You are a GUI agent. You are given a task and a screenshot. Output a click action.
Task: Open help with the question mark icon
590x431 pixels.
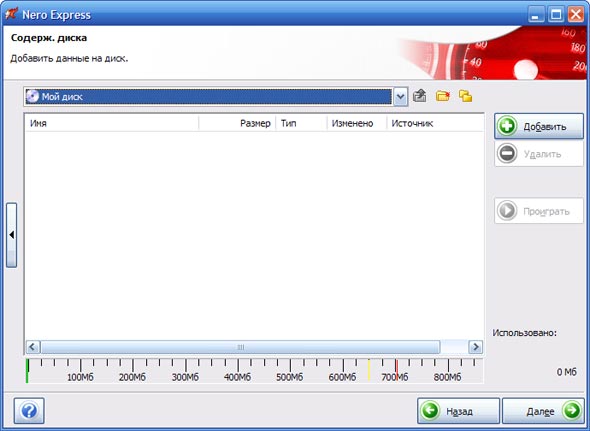(29, 411)
